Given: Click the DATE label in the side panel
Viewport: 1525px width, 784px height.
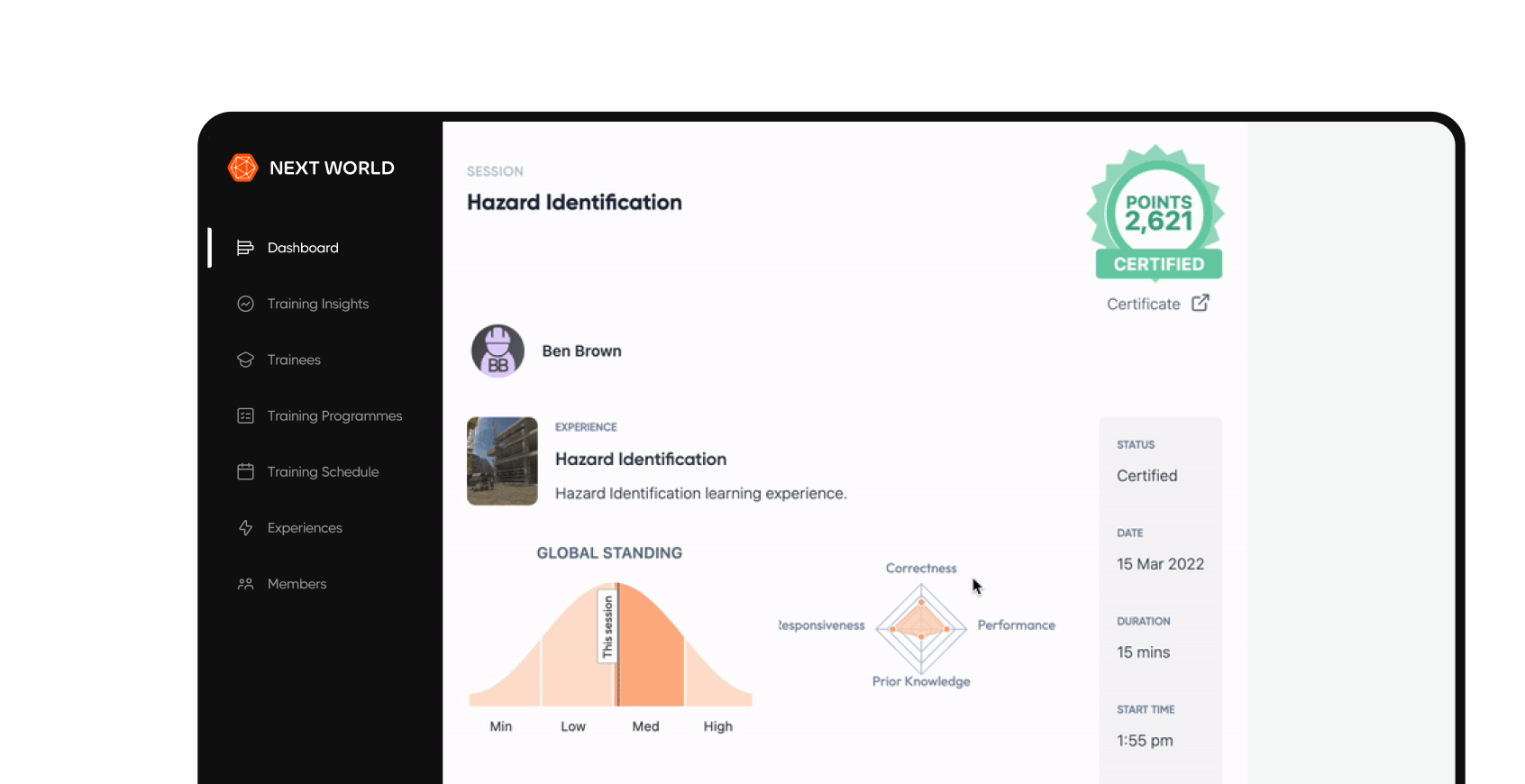Looking at the screenshot, I should 1130,533.
